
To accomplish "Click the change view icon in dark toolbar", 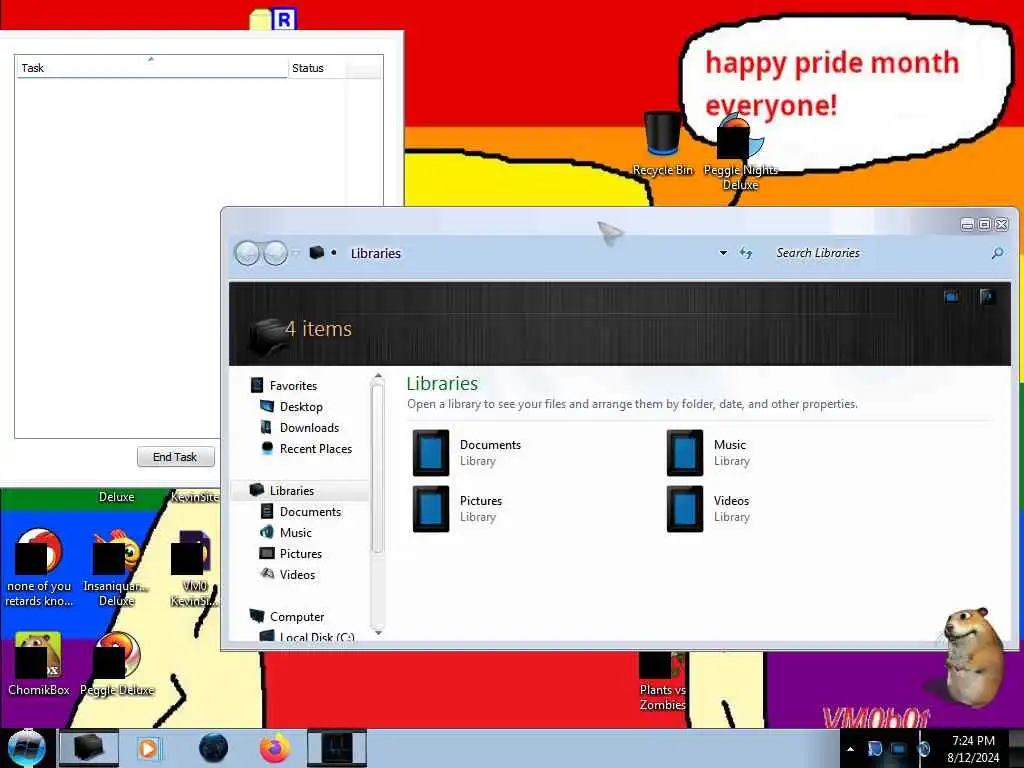I will tap(952, 297).
